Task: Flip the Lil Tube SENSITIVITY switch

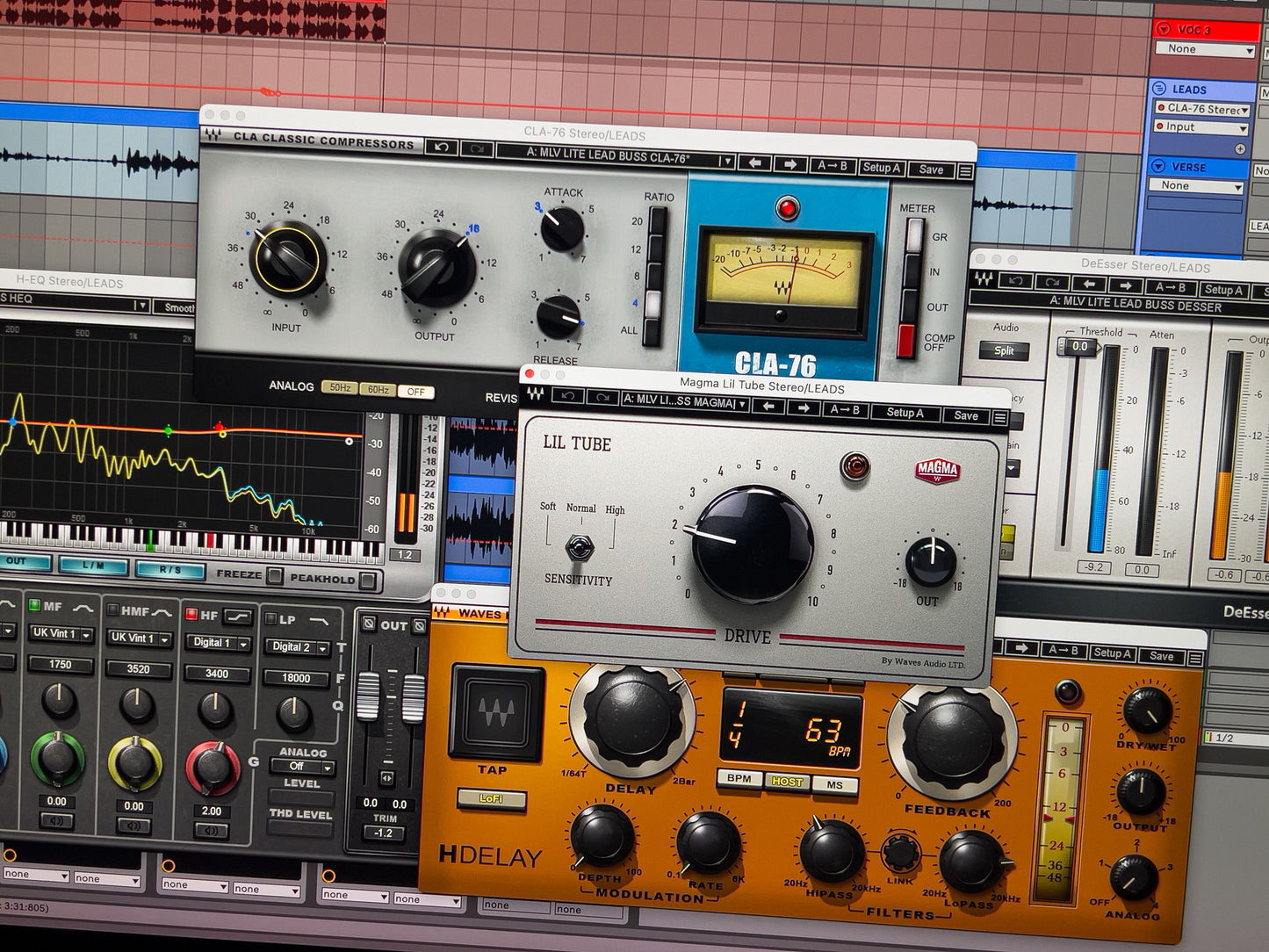Action: 578,545
